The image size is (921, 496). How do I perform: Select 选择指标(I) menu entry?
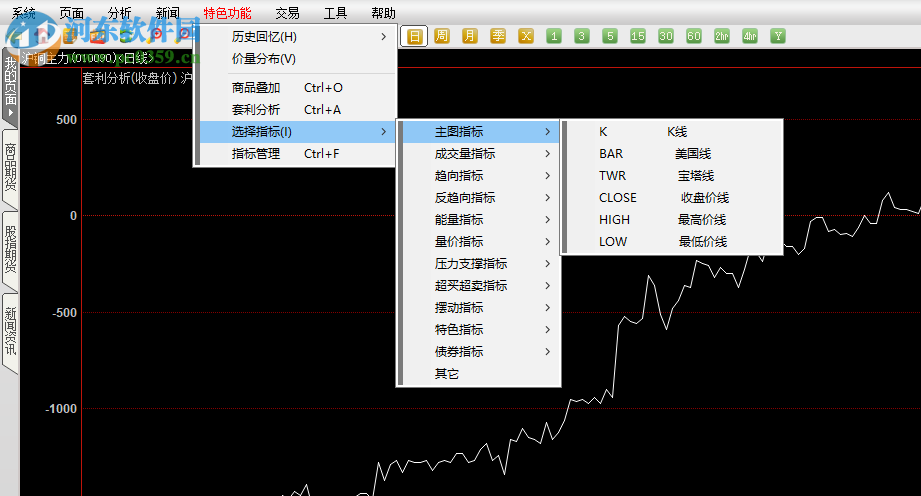click(297, 132)
